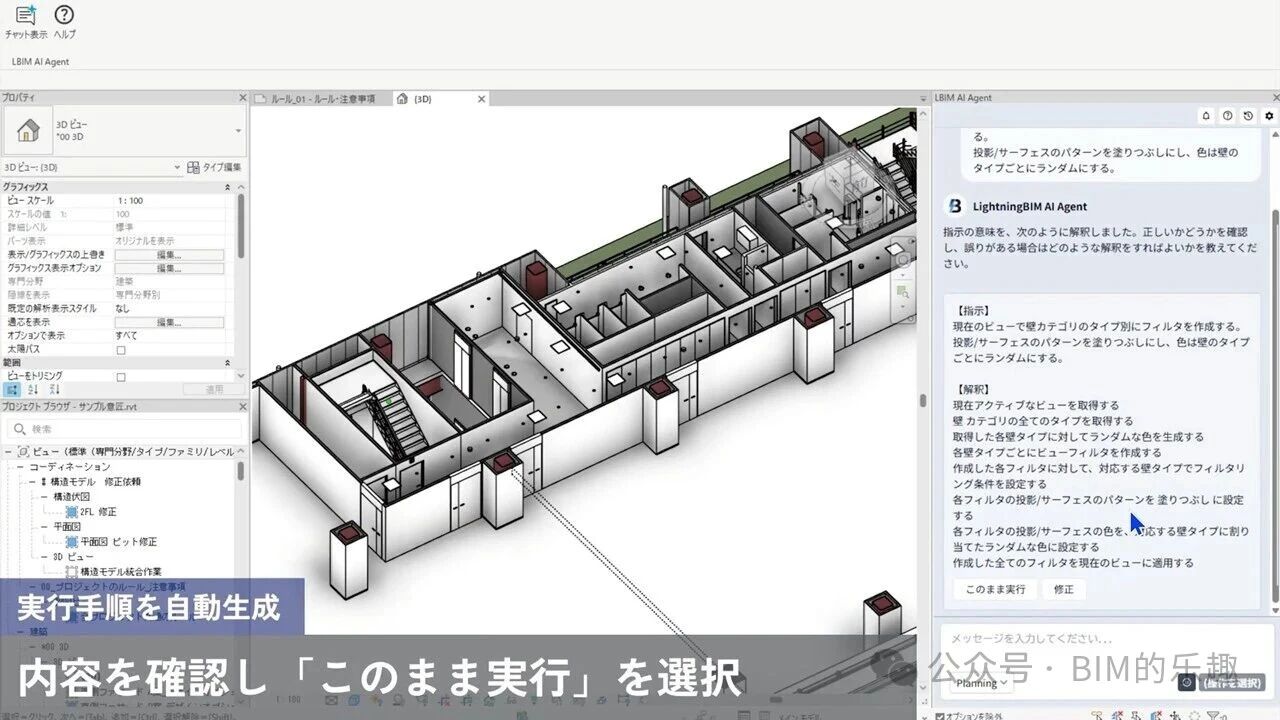Open the AI Agent help icon
Viewport: 1280px width, 720px height.
[1227, 116]
